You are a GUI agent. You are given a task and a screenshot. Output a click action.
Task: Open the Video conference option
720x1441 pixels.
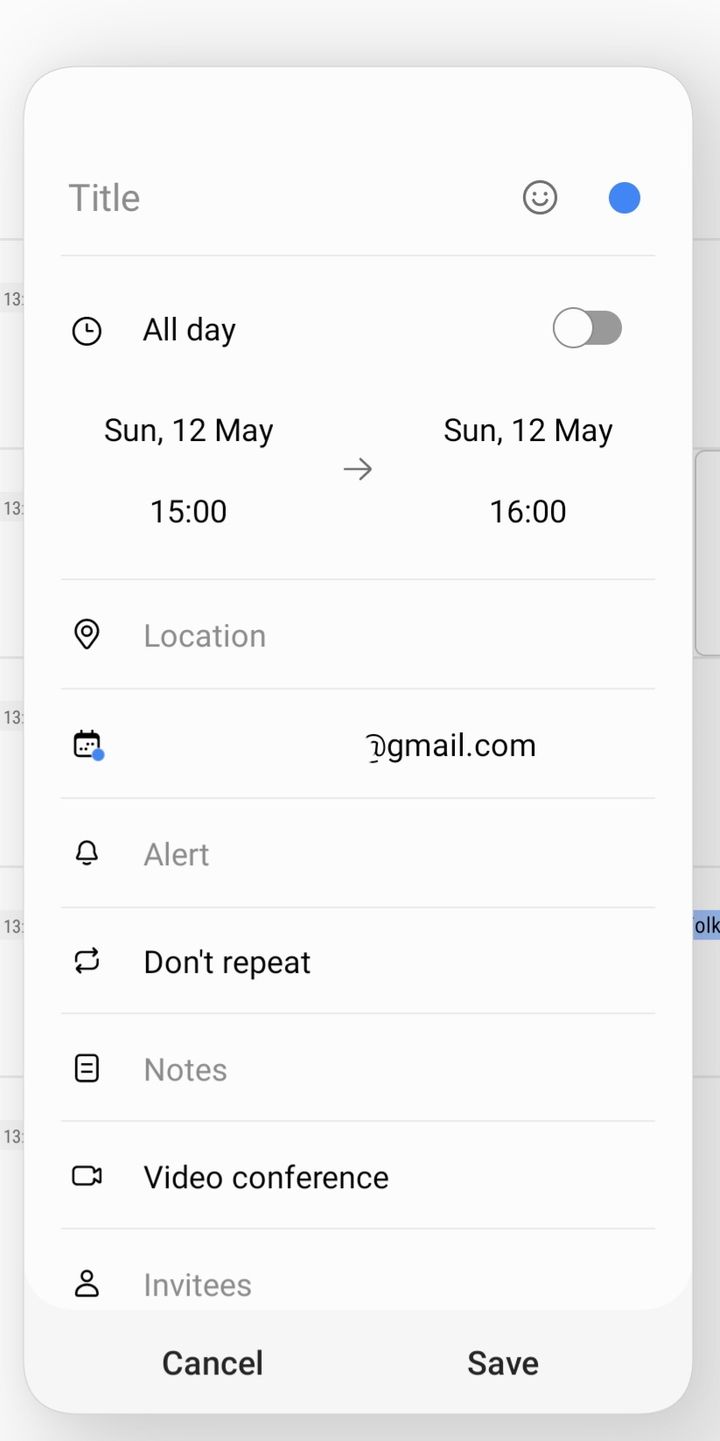(x=266, y=1177)
